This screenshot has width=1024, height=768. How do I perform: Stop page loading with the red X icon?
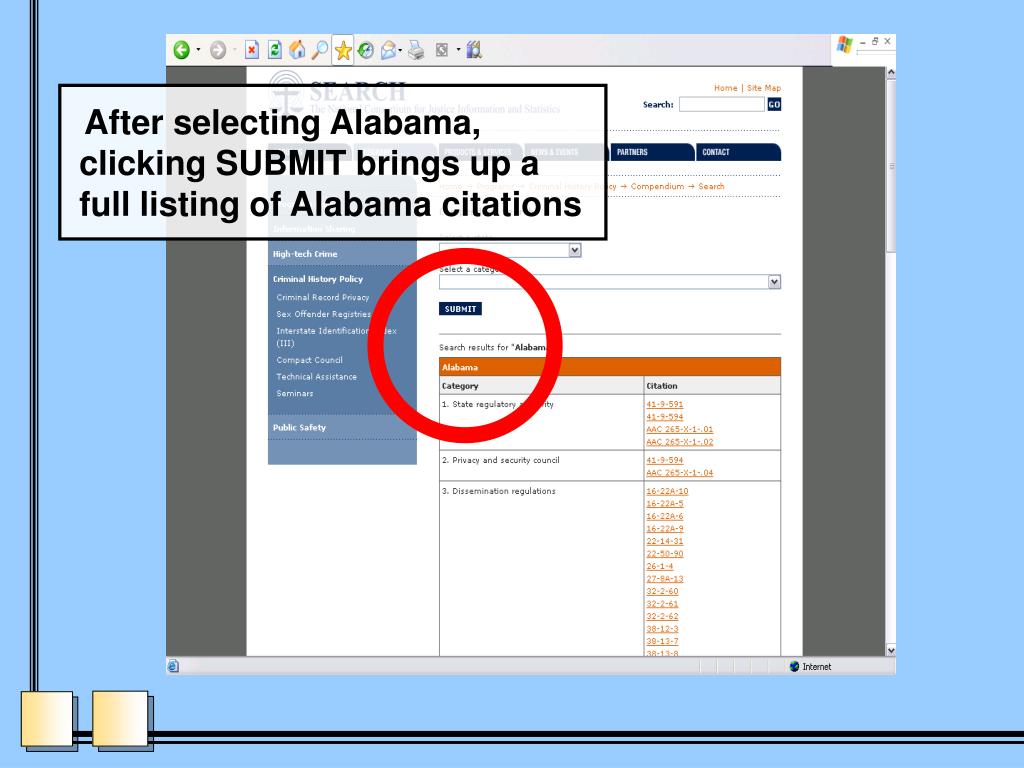252,50
